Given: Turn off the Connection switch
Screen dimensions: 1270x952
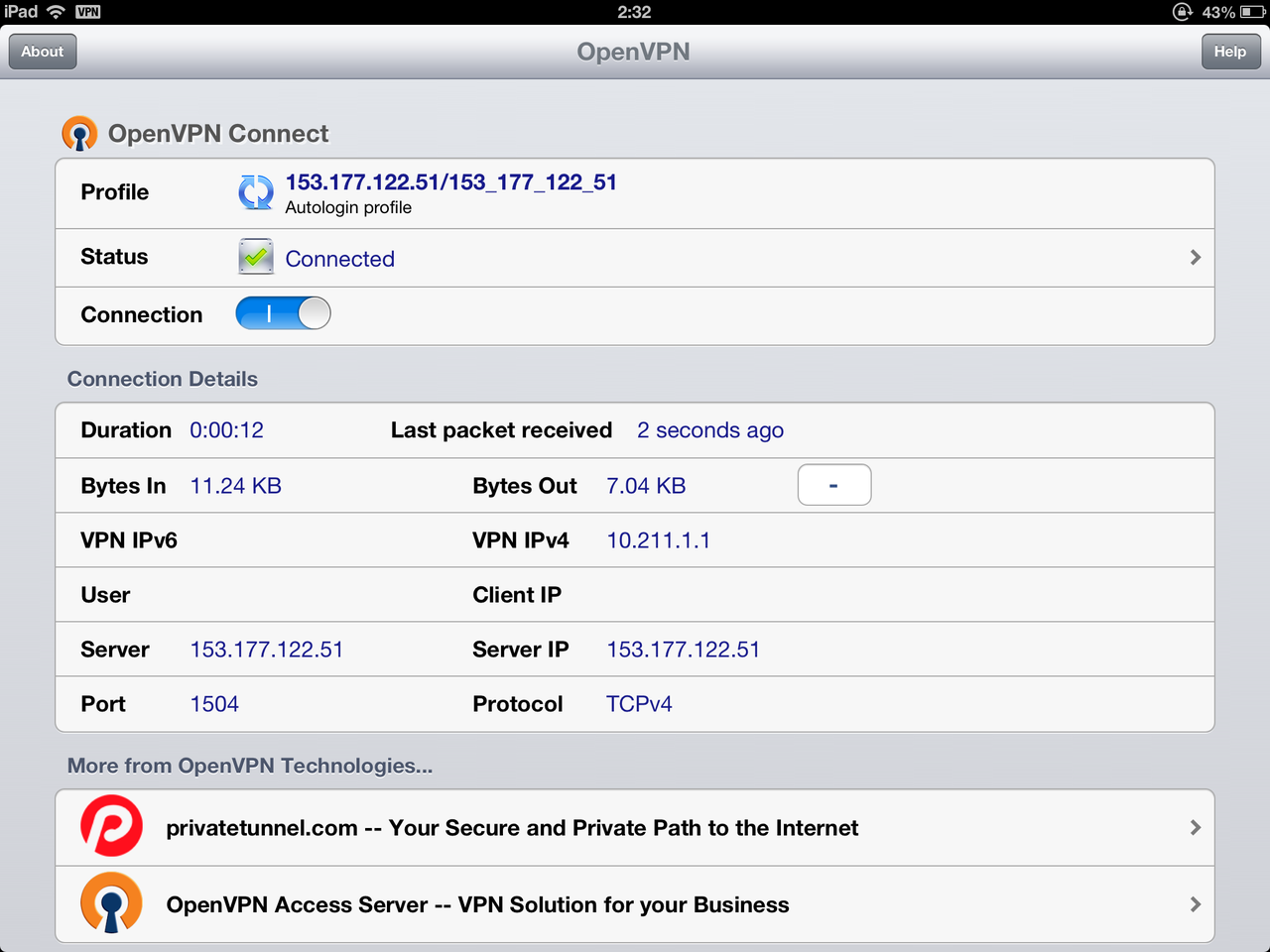Looking at the screenshot, I should [283, 314].
